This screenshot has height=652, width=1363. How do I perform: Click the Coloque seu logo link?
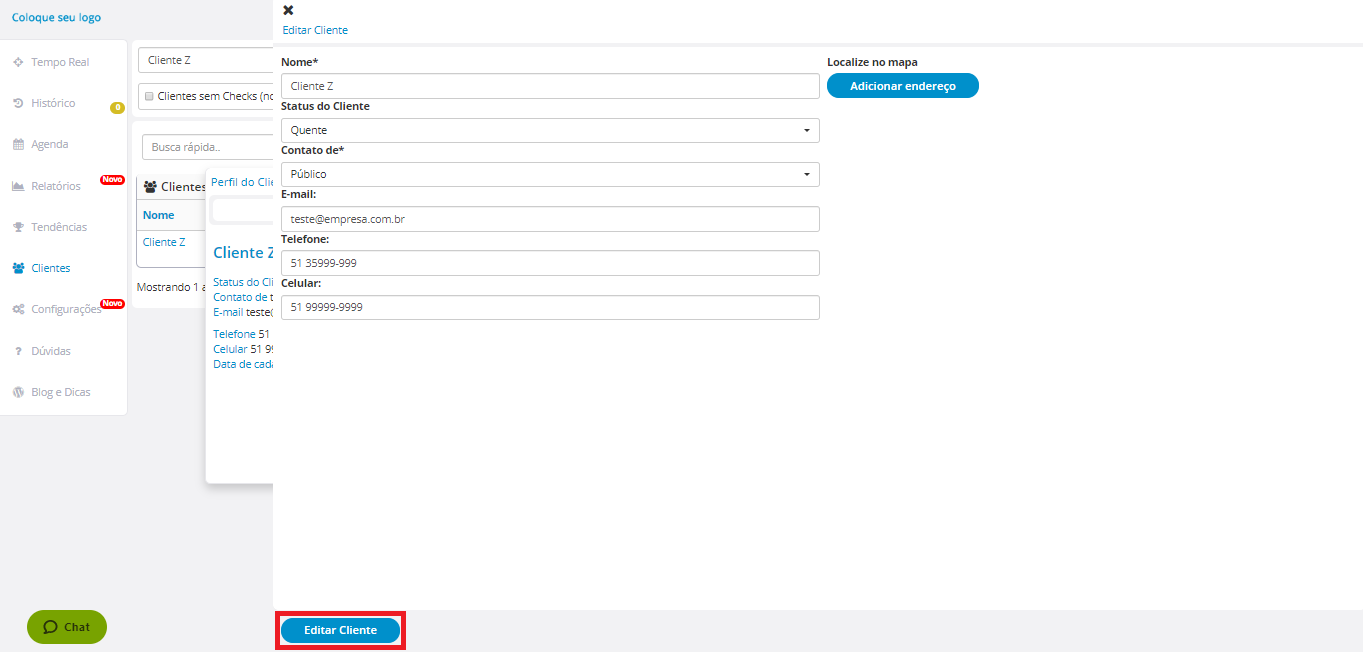point(56,17)
